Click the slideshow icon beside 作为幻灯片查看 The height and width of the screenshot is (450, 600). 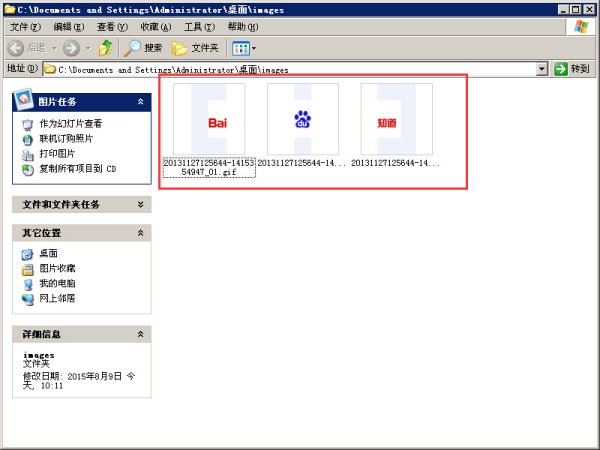(x=28, y=124)
